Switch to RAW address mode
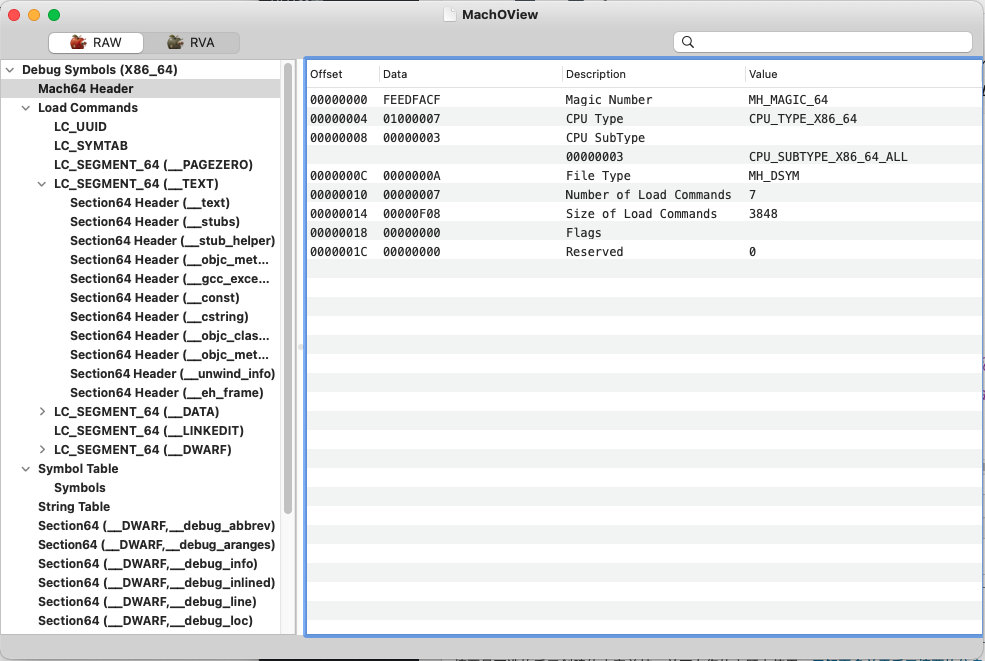This screenshot has height=661, width=985. tap(96, 43)
